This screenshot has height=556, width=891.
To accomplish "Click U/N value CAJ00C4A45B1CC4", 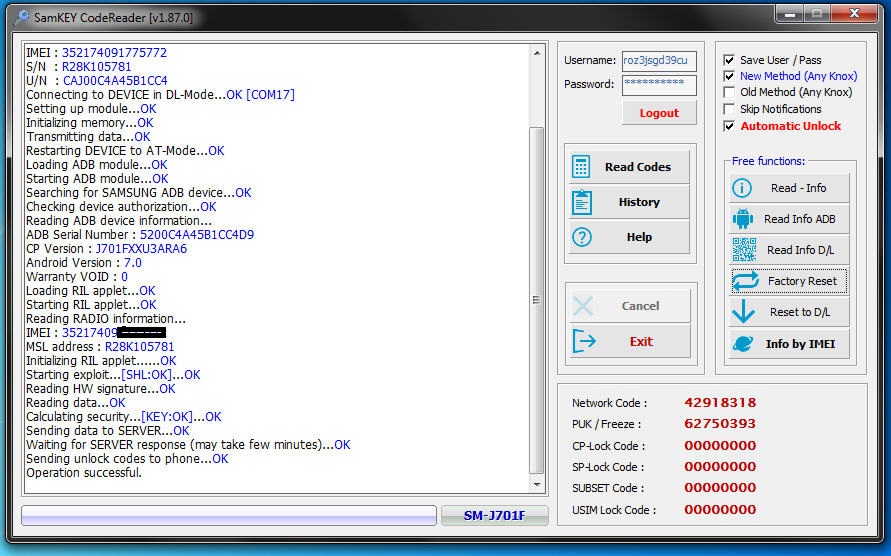I will tap(115, 81).
